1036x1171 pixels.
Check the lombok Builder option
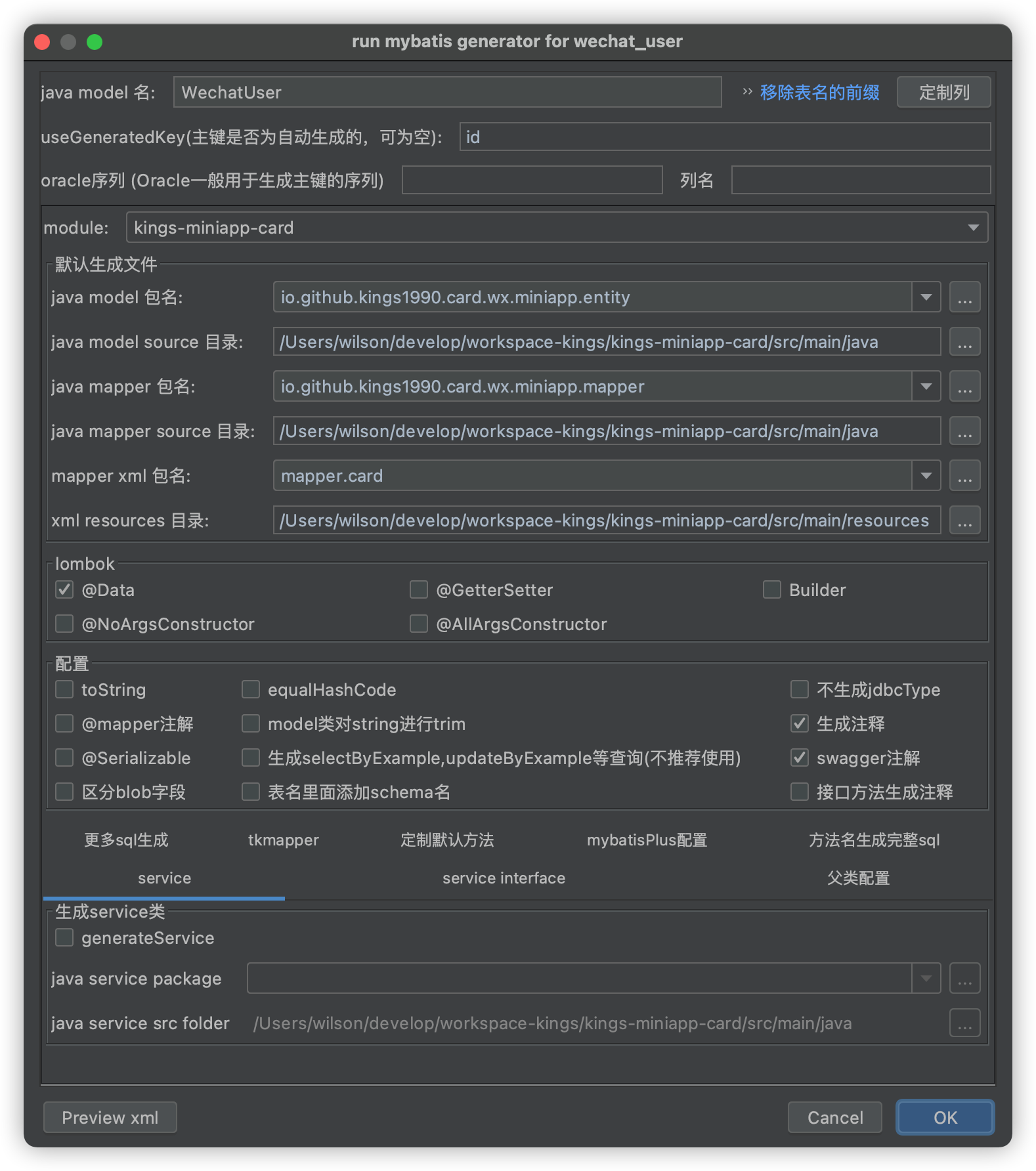(772, 589)
